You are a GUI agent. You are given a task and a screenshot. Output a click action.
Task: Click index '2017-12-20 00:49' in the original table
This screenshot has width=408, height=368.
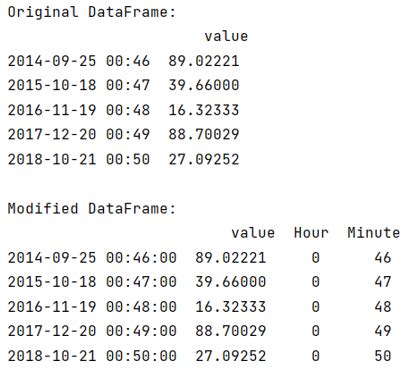(79, 134)
